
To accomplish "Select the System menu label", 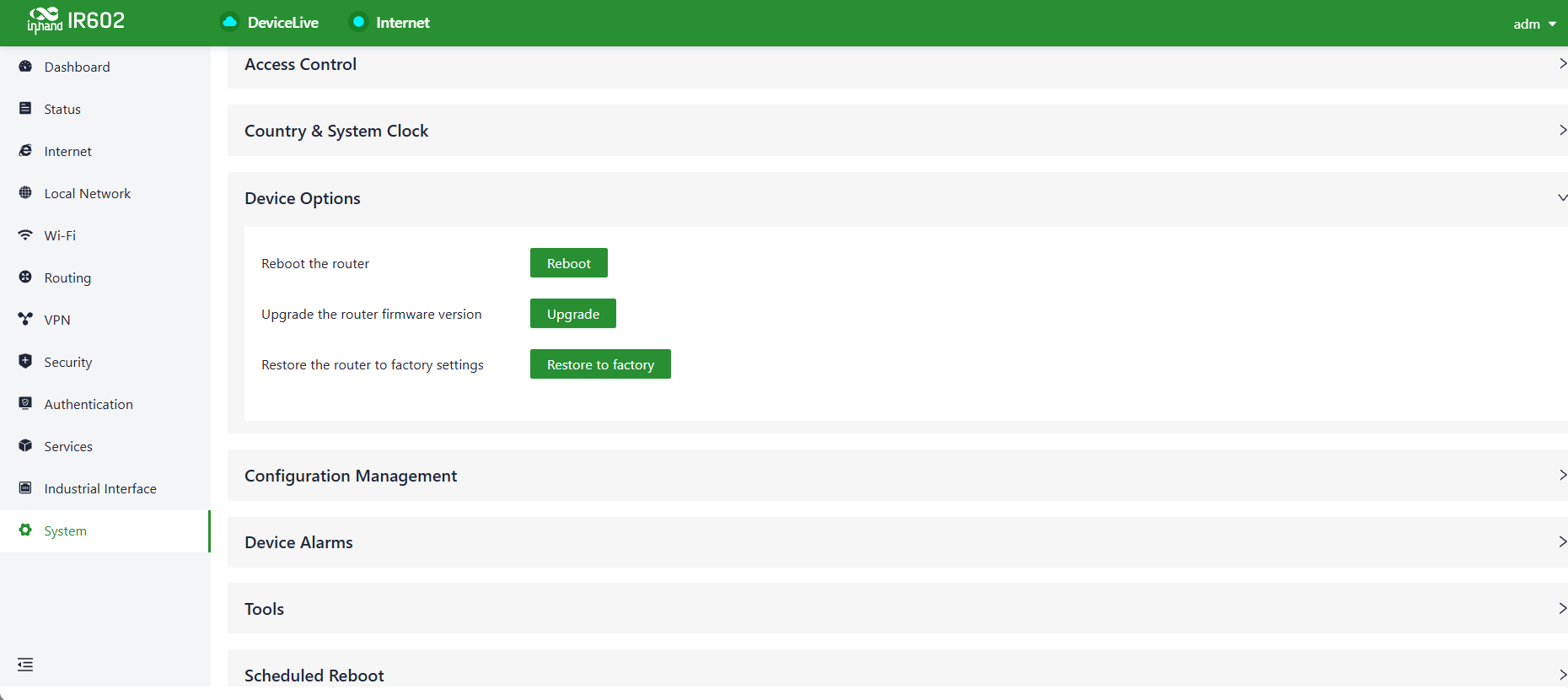I will 66,530.
